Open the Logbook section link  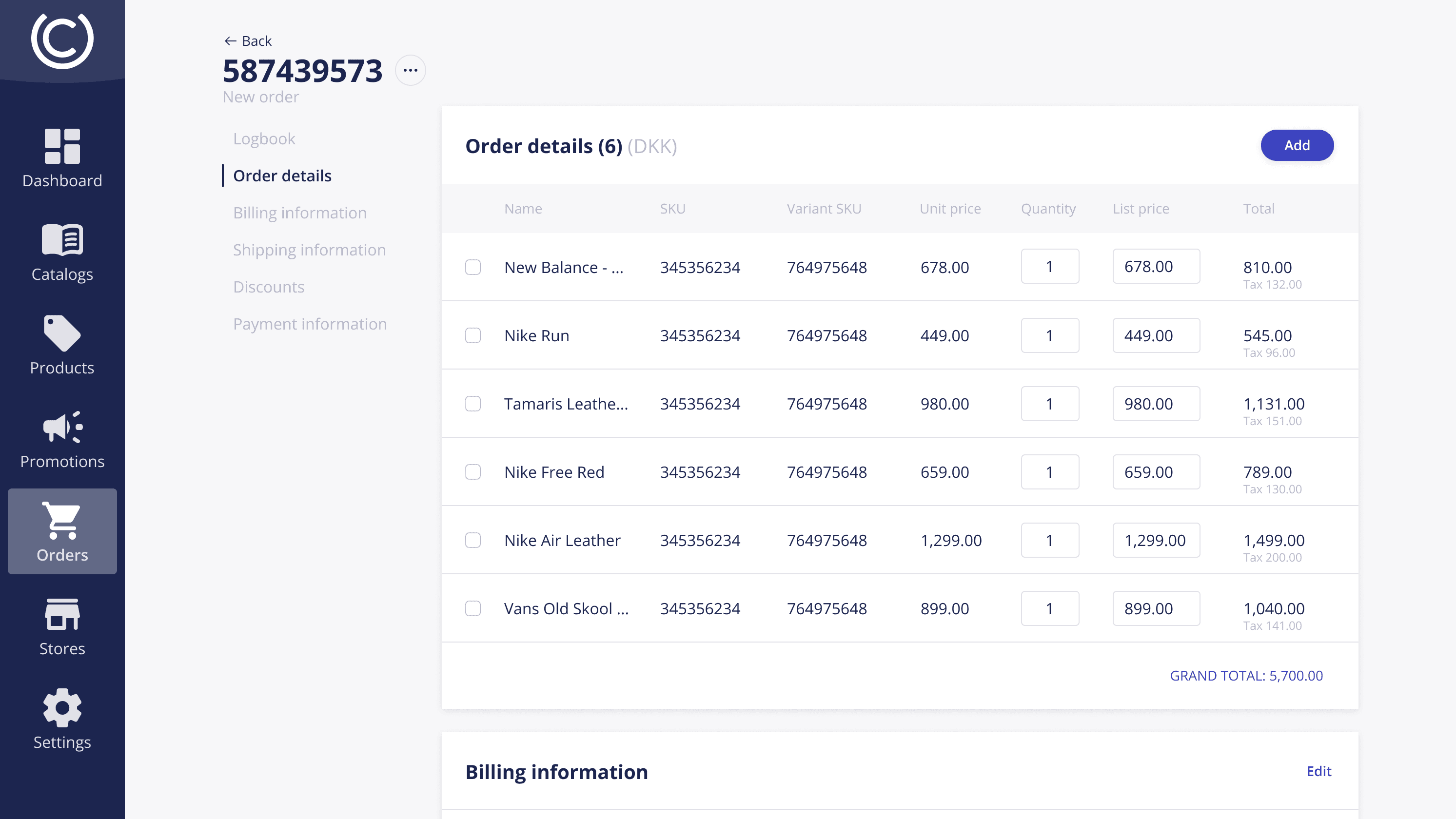coord(264,139)
